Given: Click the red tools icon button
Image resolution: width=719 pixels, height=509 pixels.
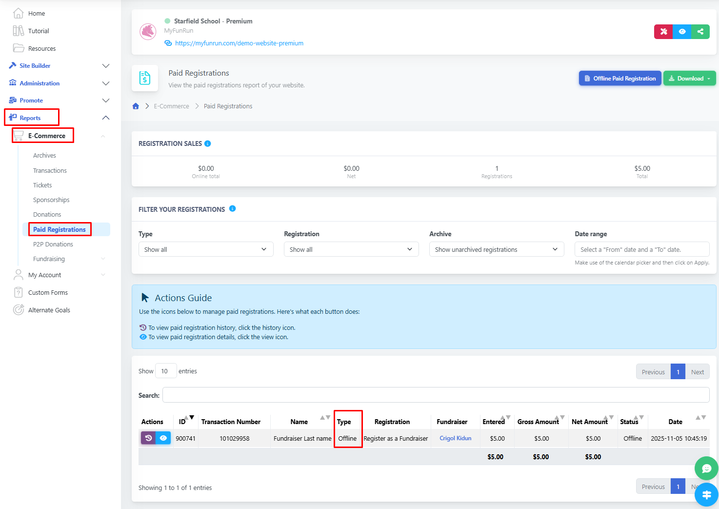Looking at the screenshot, I should 663,32.
